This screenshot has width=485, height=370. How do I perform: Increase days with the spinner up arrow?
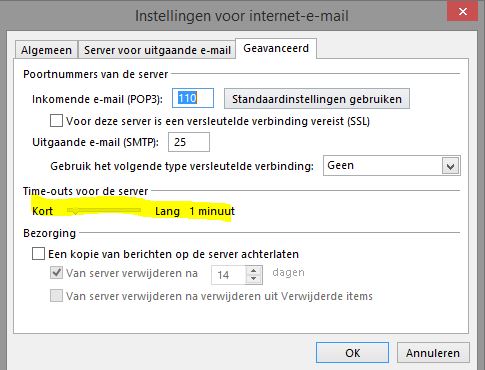(x=254, y=271)
